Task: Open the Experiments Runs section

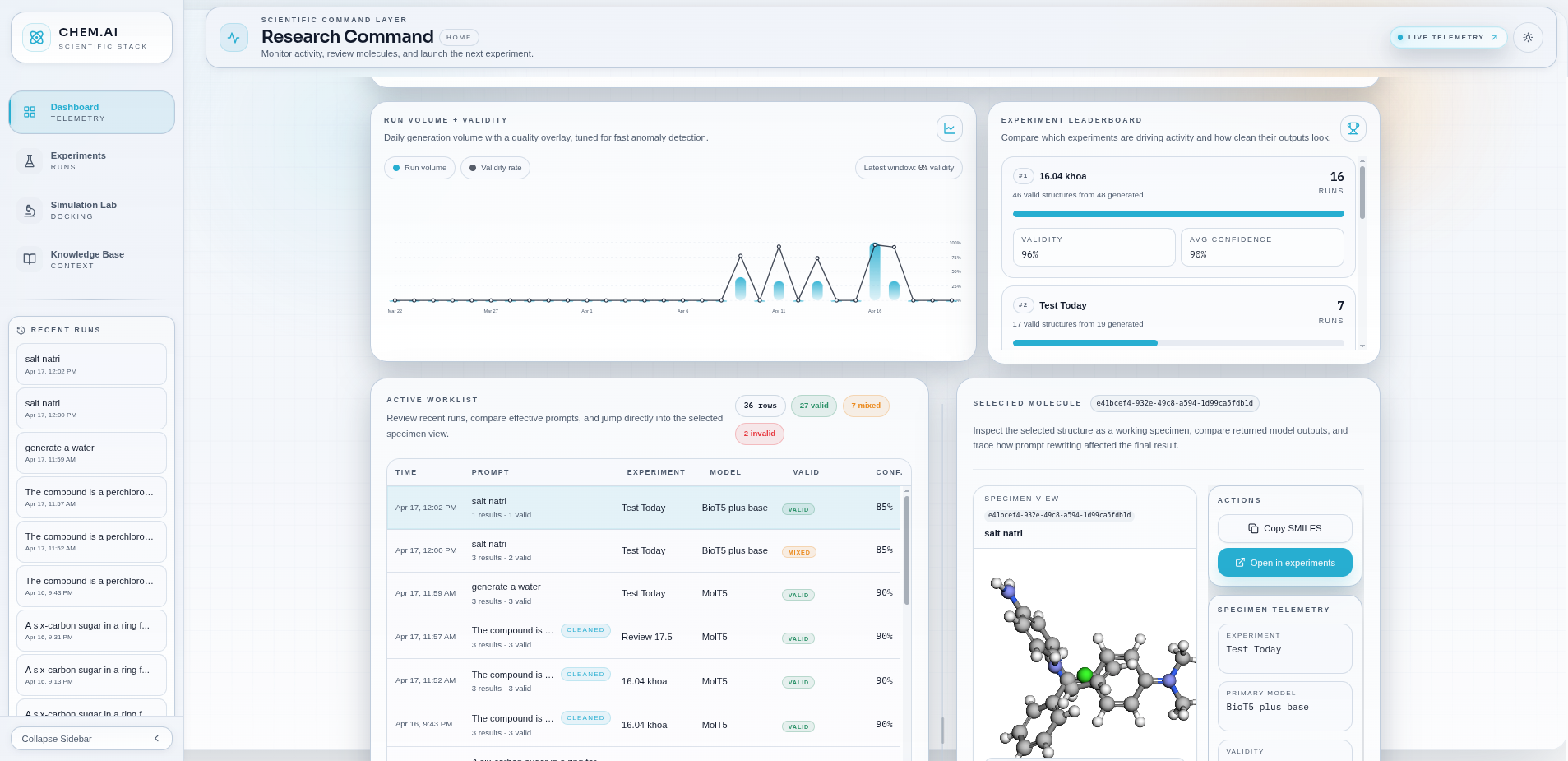Action: [x=91, y=161]
